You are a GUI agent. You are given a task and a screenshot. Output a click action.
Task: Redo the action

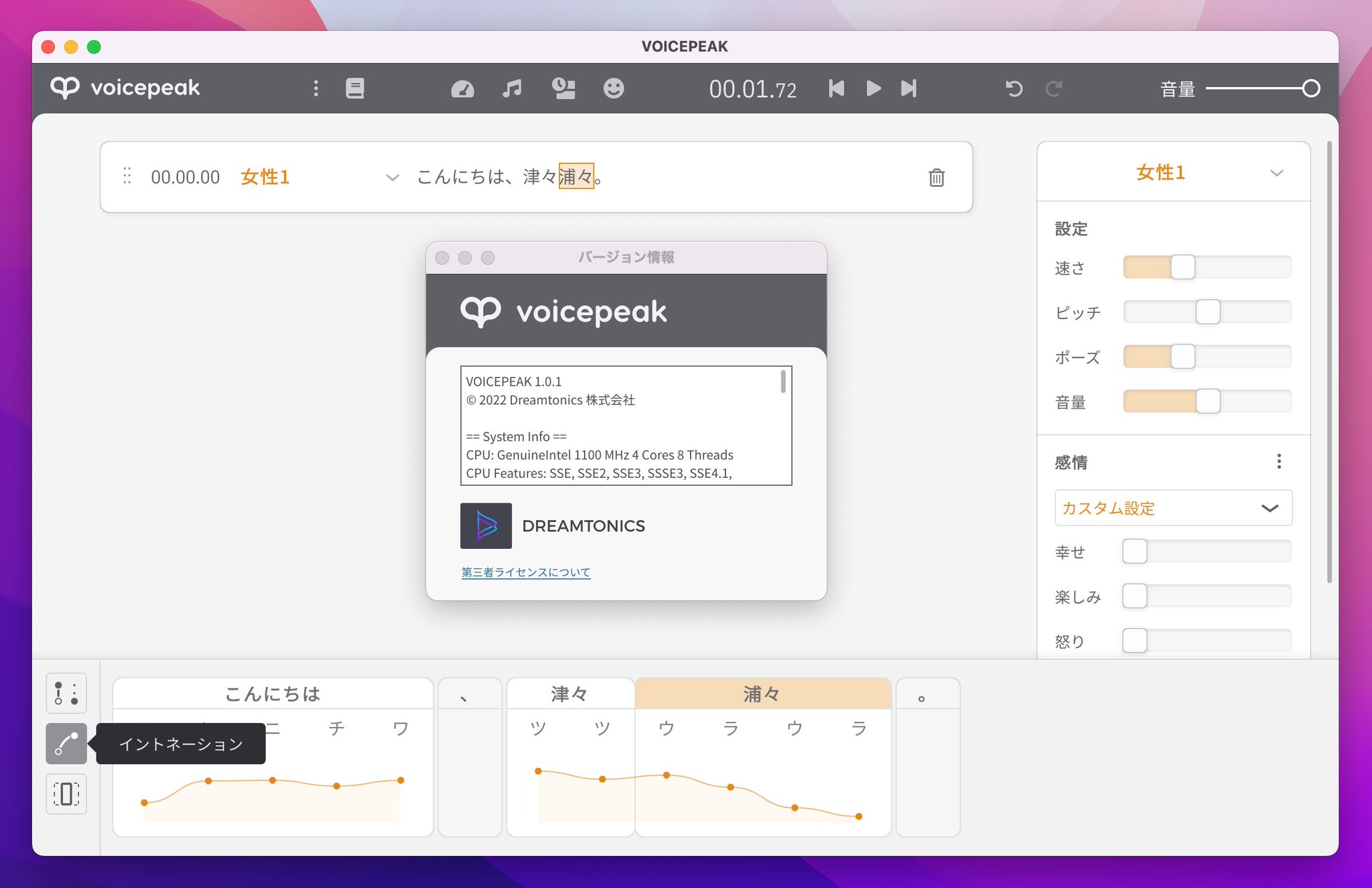(1054, 88)
